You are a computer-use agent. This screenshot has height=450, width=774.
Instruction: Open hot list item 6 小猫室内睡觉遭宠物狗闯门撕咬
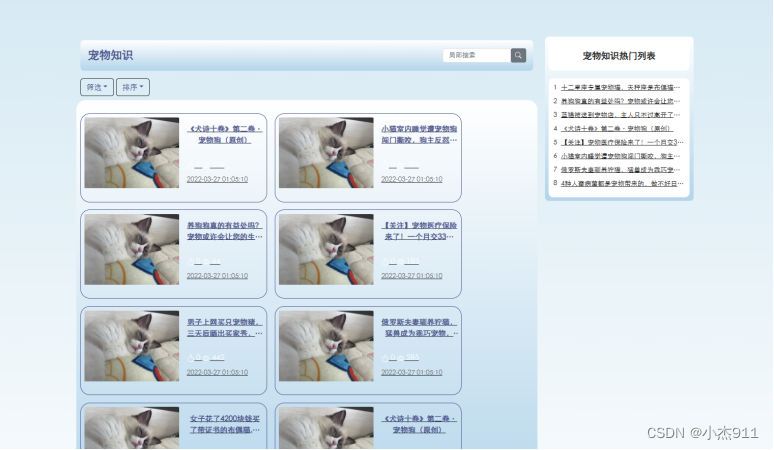point(620,156)
